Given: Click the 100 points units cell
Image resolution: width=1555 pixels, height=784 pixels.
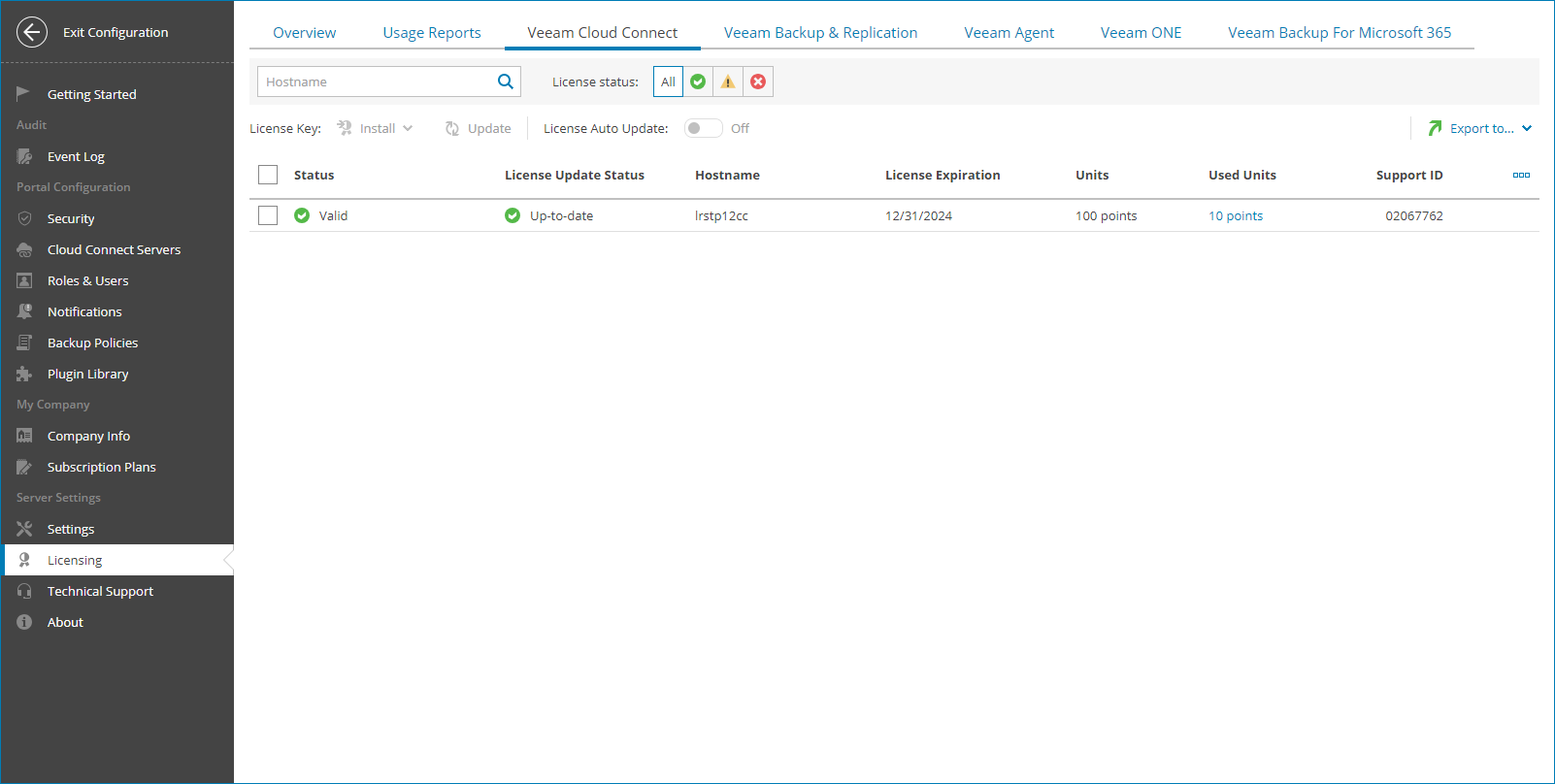Looking at the screenshot, I should pyautogui.click(x=1106, y=215).
